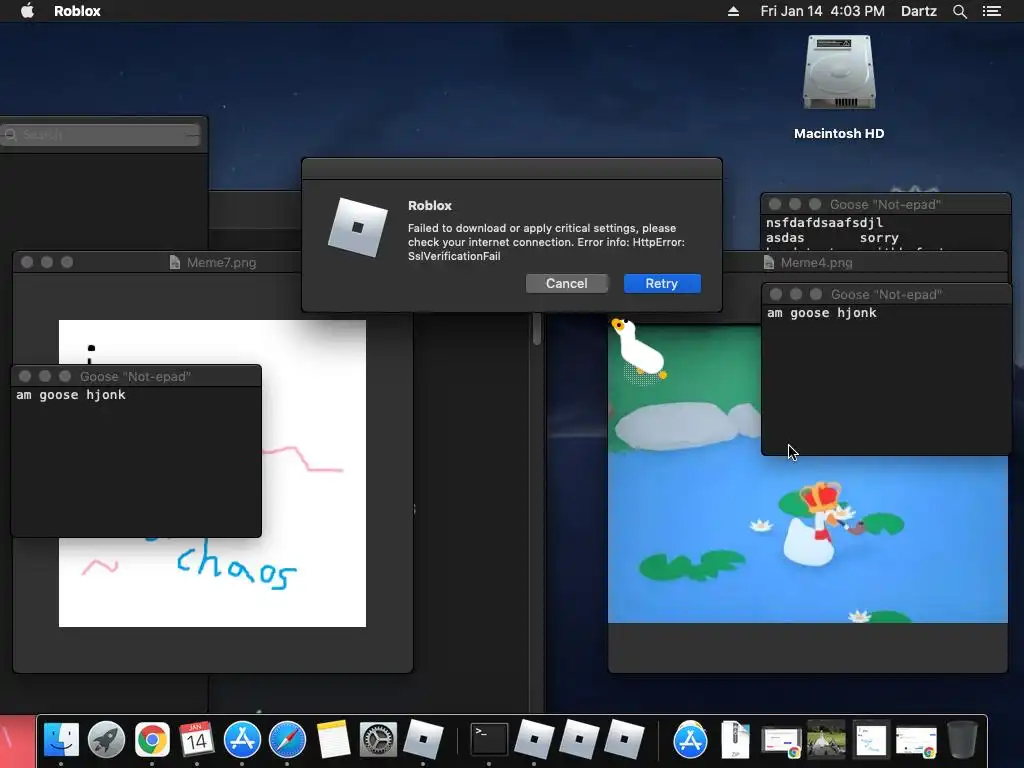Click the Search field in left window

click(101, 135)
